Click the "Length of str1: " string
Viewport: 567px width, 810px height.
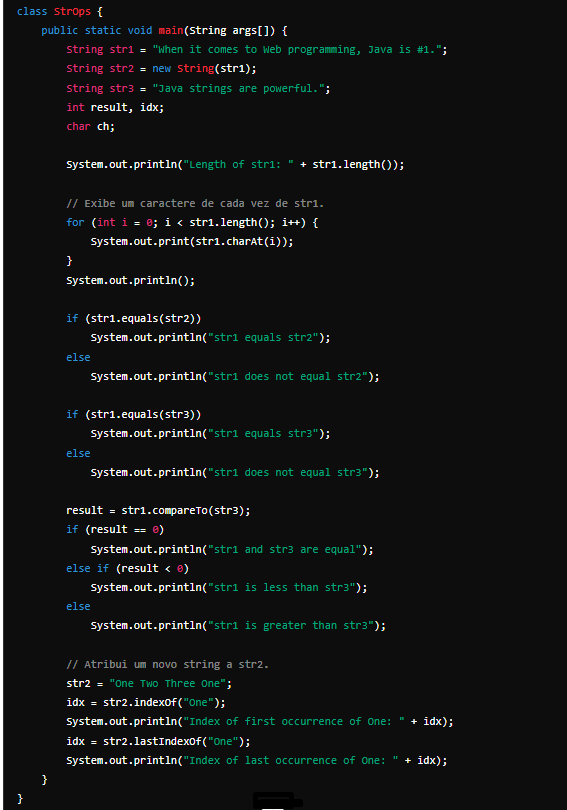[239, 165]
